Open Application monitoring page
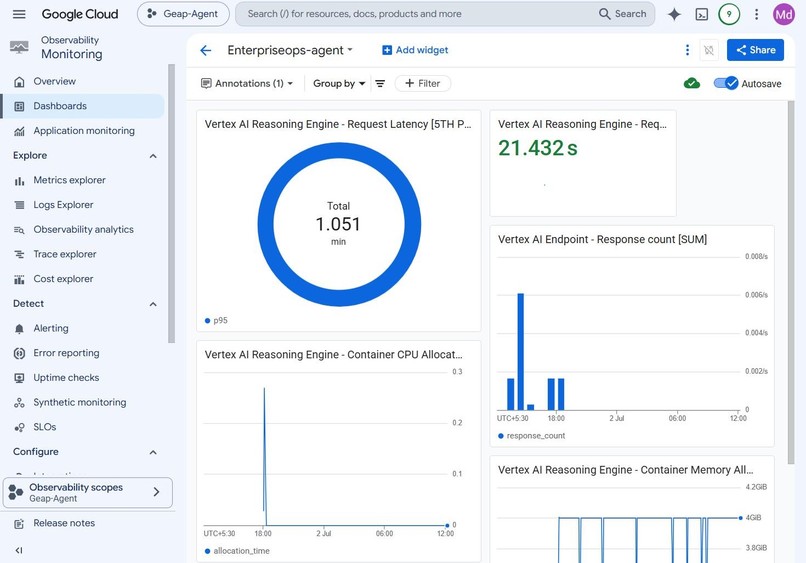This screenshot has height=563, width=806. coord(82,131)
